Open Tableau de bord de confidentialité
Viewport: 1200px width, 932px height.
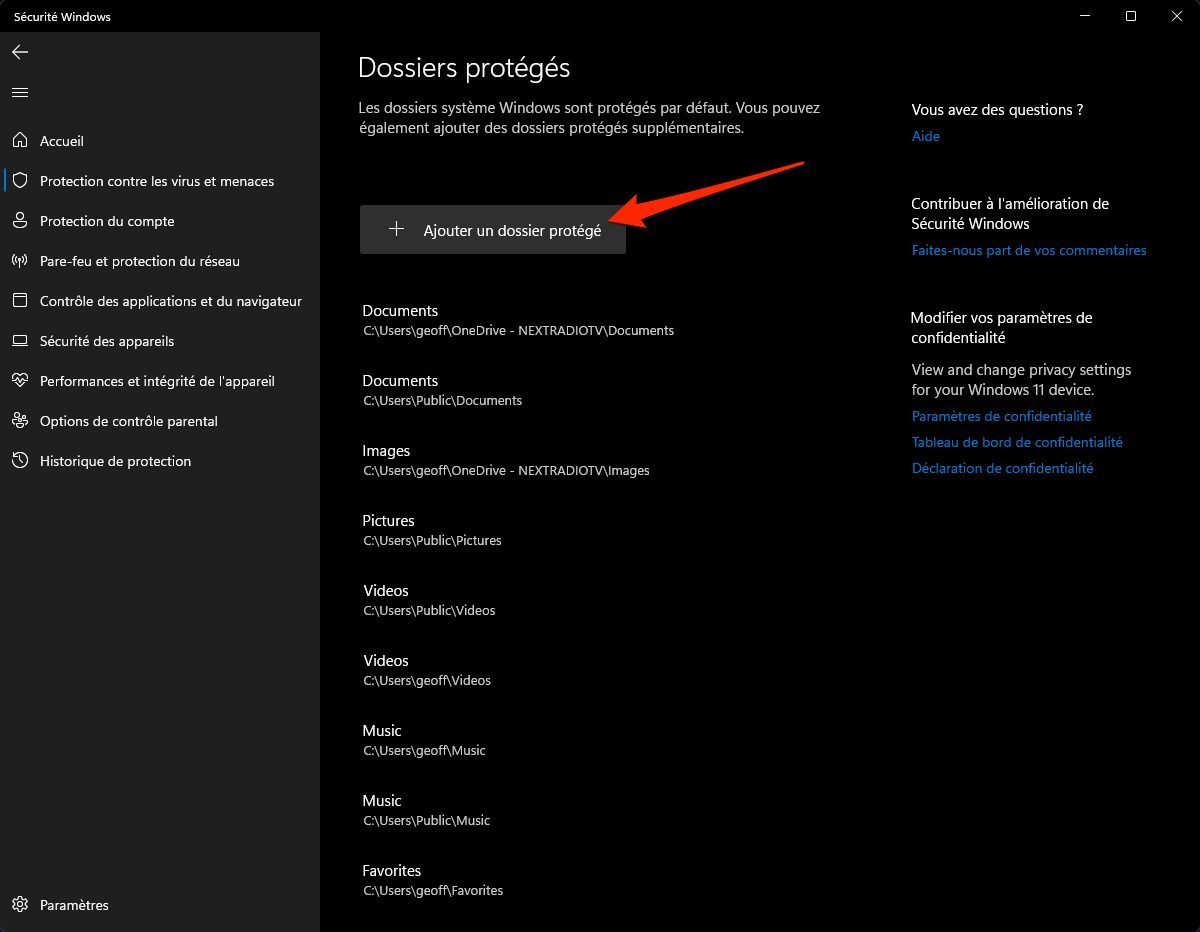(x=1017, y=442)
